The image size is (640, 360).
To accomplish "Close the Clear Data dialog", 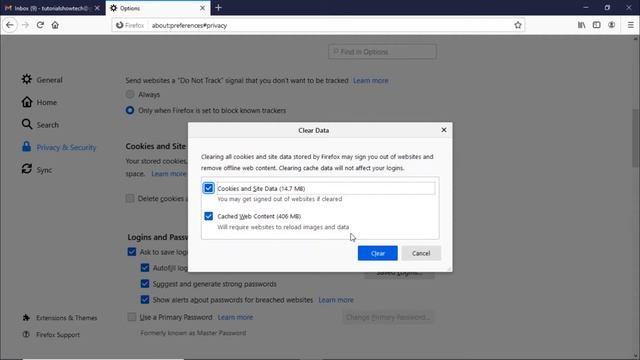I will (444, 130).
